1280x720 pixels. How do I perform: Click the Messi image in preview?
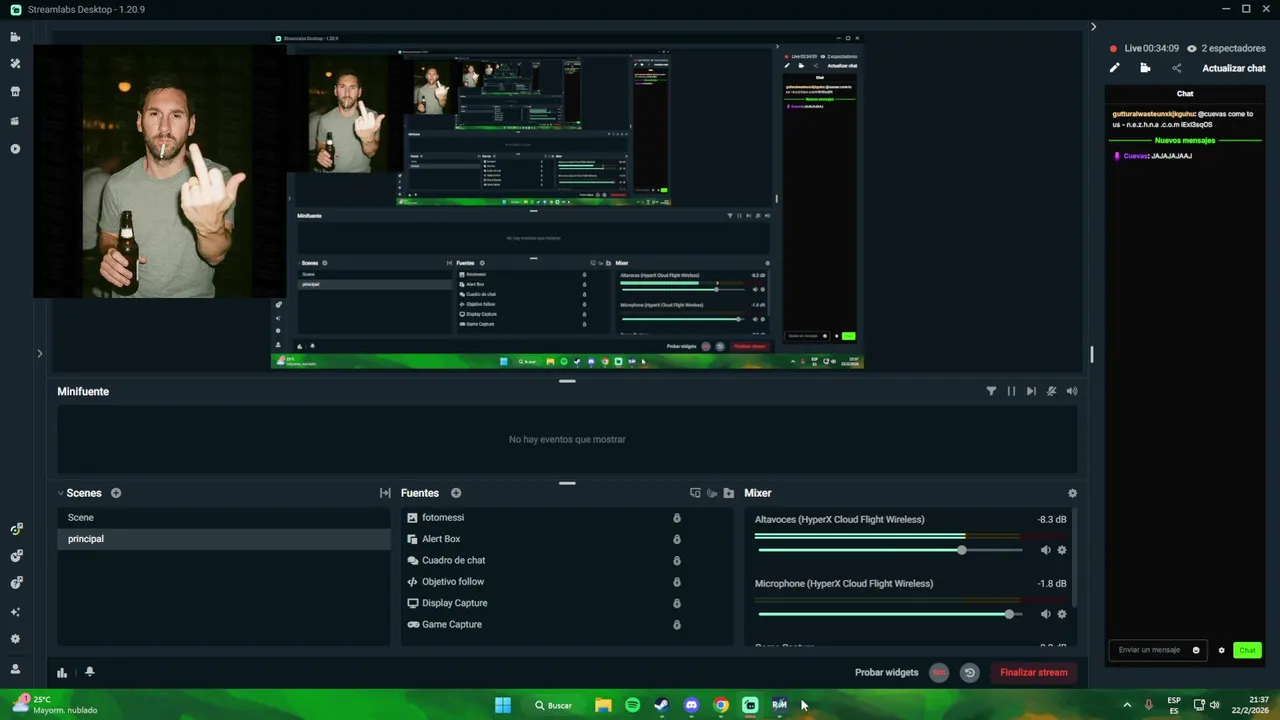tap(160, 171)
